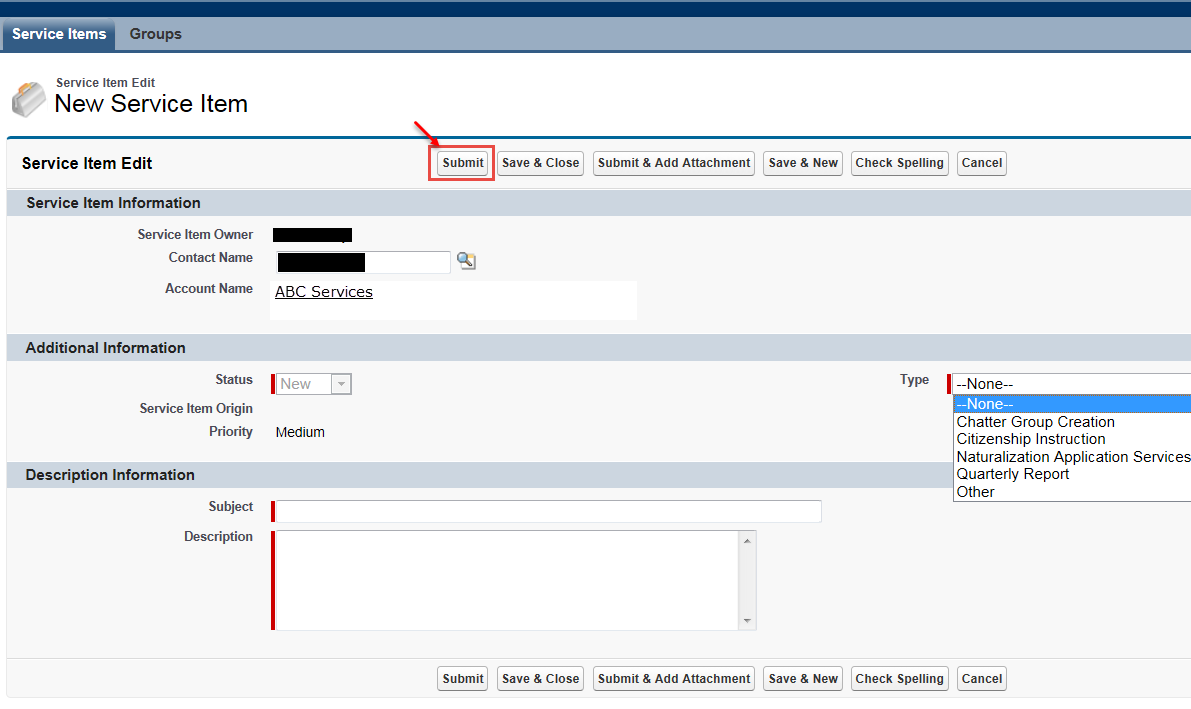Screen dimensions: 1191x709
Task: Focus the Description text area
Action: click(x=507, y=581)
